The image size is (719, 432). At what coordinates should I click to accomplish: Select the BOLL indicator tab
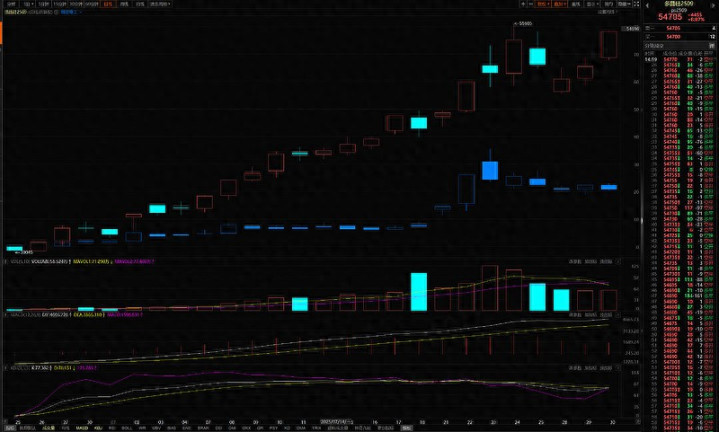coord(127,428)
